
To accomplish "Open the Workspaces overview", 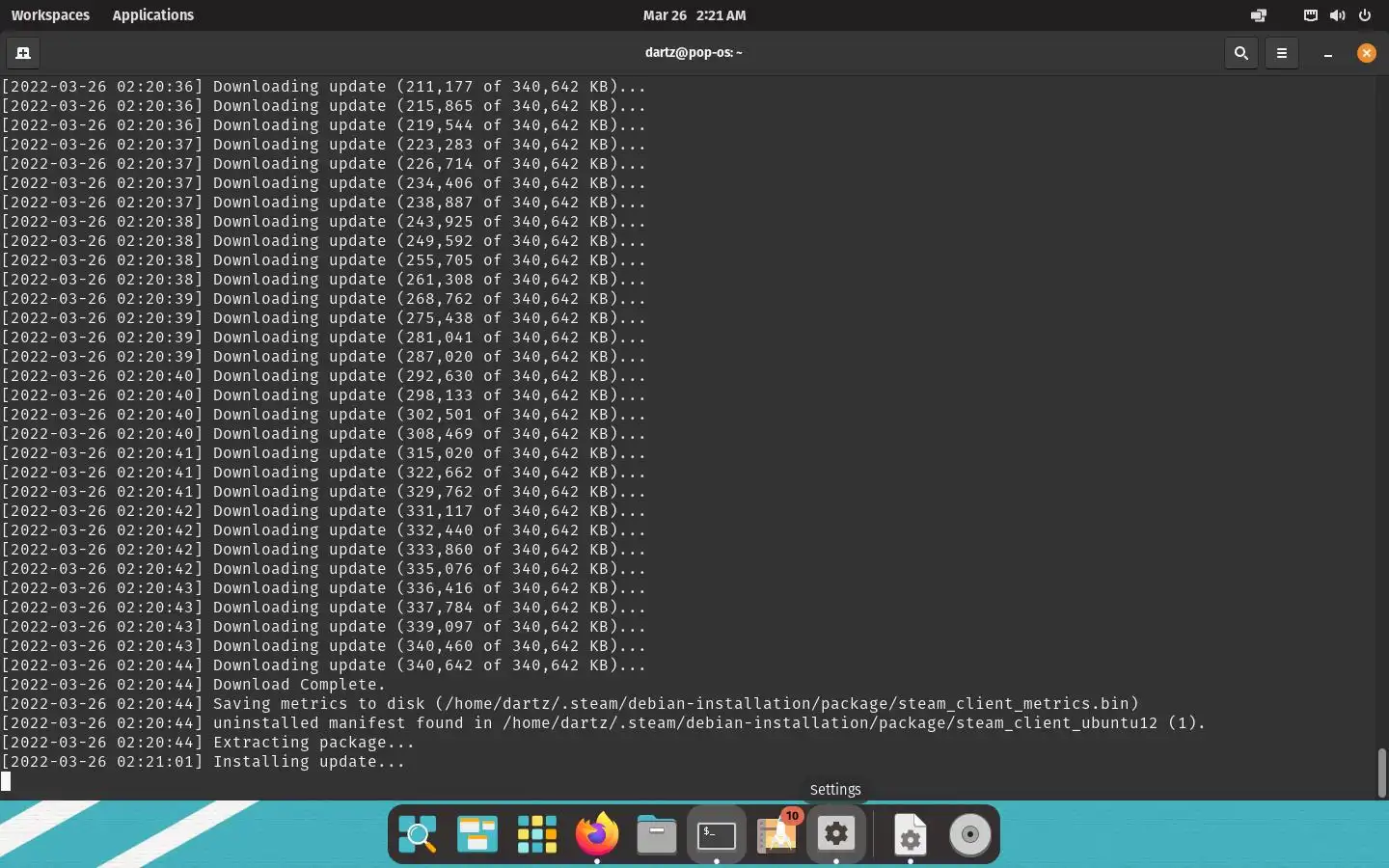I will [50, 15].
